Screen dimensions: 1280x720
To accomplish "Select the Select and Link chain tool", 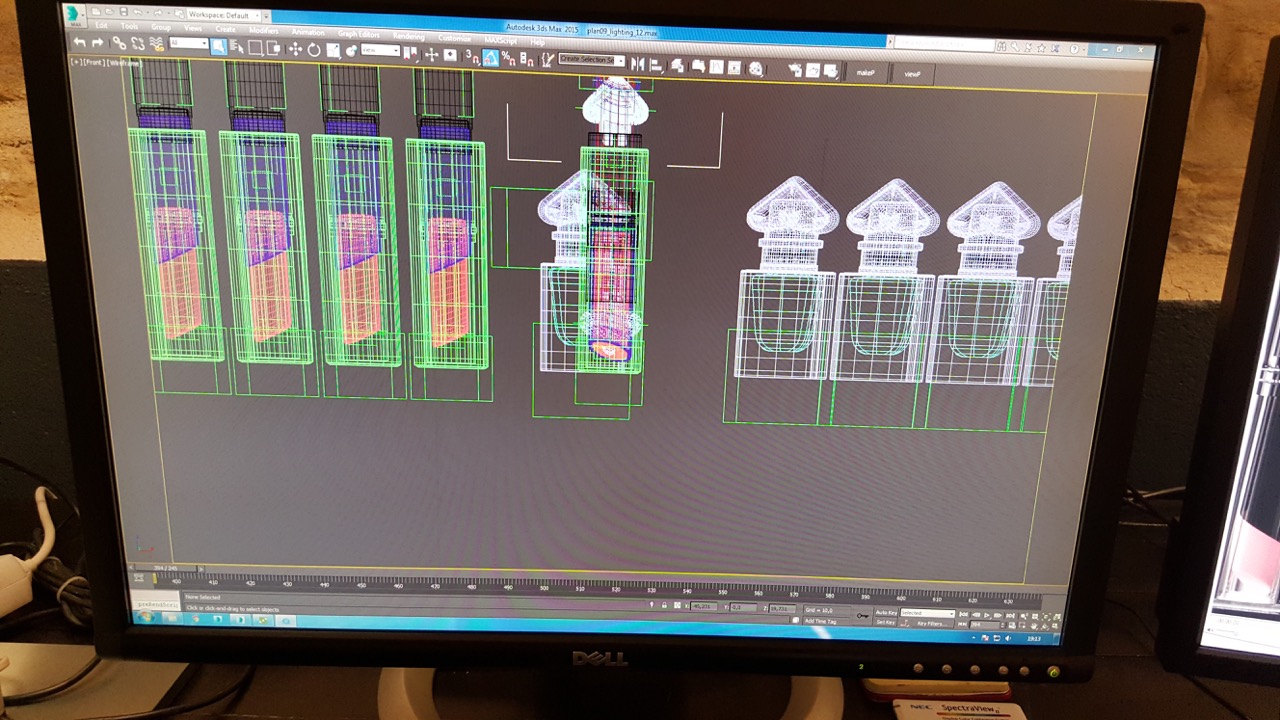I will coord(118,43).
